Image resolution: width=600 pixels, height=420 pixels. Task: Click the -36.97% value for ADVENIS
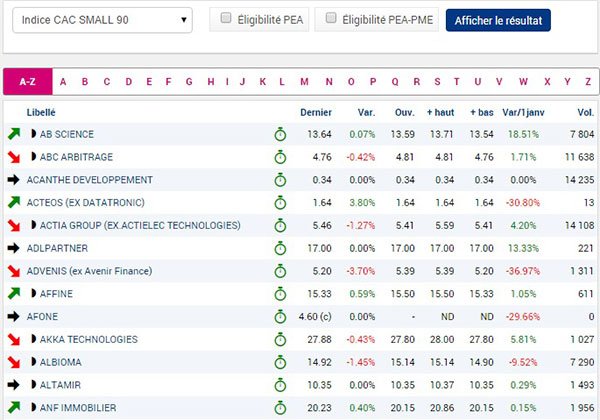tap(523, 271)
